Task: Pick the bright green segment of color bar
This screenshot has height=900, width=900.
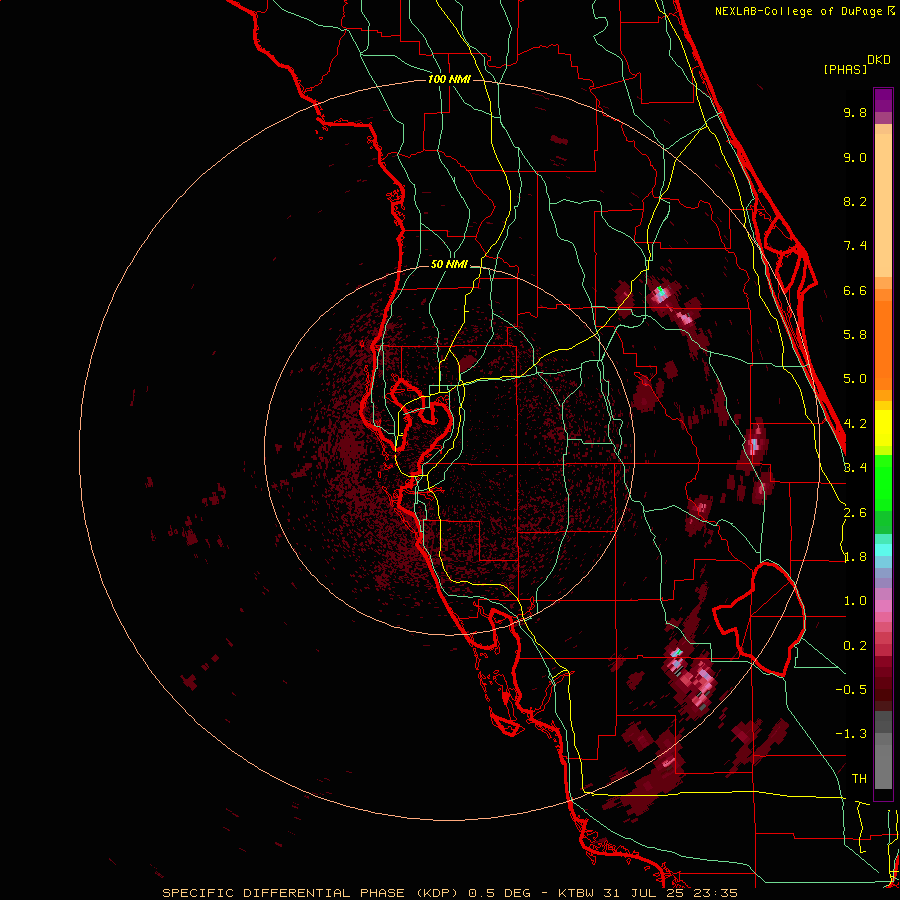Action: tap(883, 483)
